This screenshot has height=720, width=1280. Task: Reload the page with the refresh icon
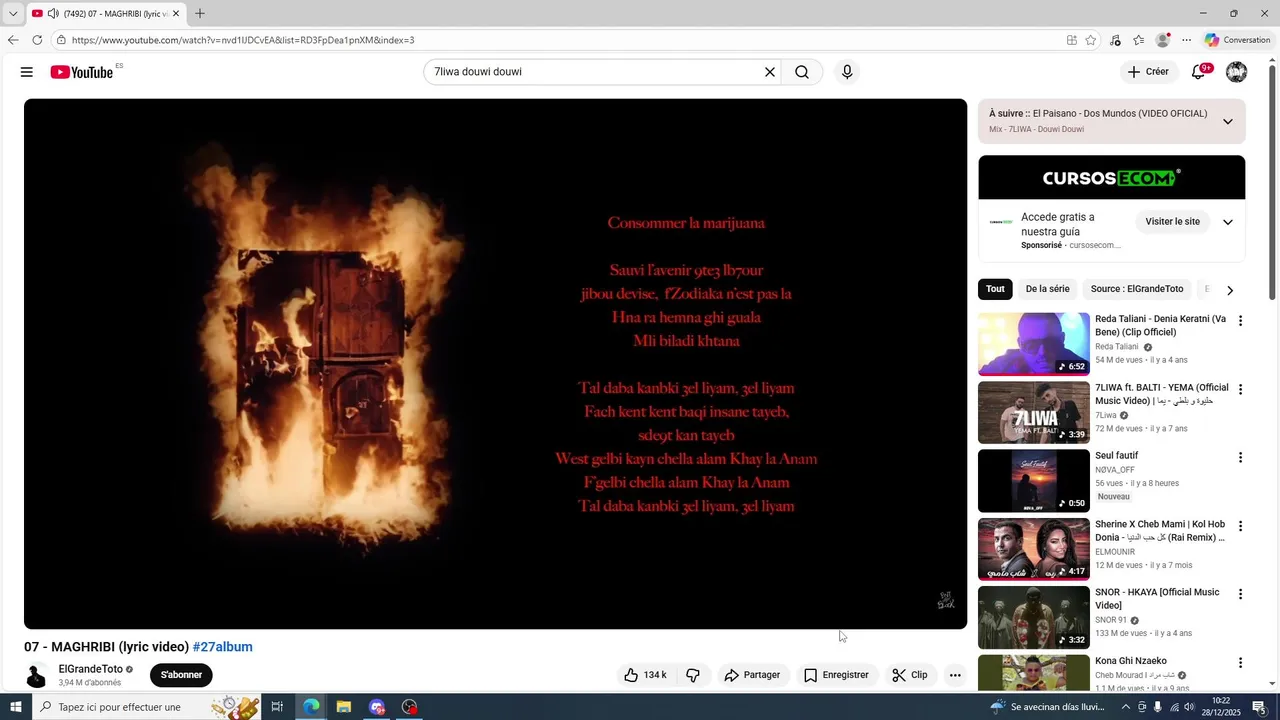tap(37, 40)
